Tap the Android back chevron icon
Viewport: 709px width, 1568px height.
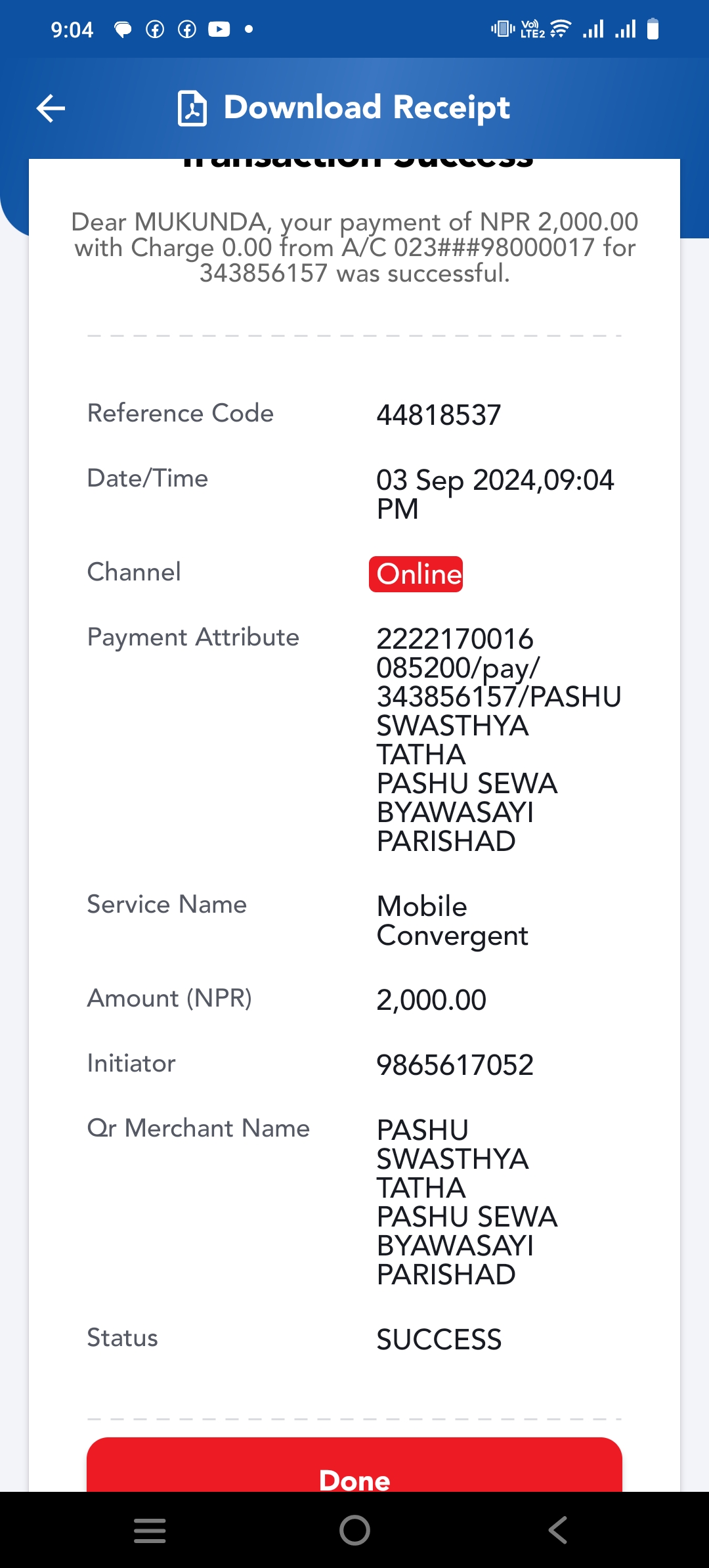(x=557, y=1530)
